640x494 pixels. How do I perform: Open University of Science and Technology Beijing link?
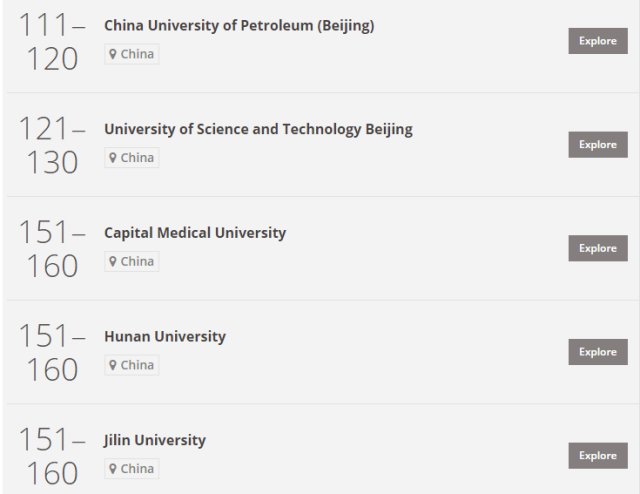(x=258, y=129)
